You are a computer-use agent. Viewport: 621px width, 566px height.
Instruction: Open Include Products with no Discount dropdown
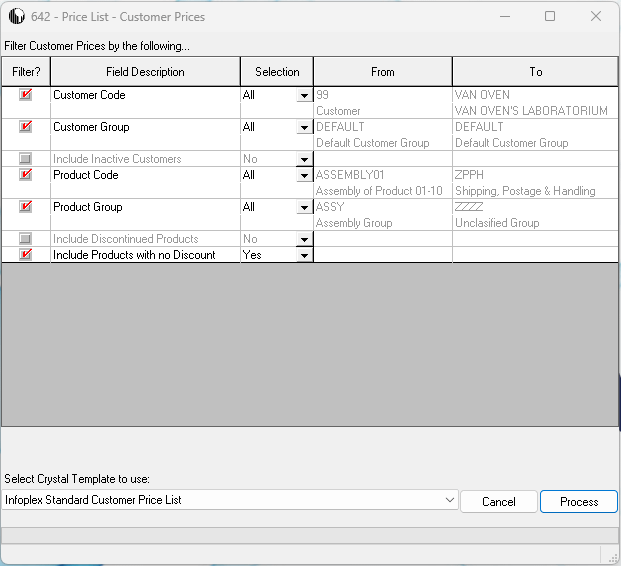(x=304, y=256)
